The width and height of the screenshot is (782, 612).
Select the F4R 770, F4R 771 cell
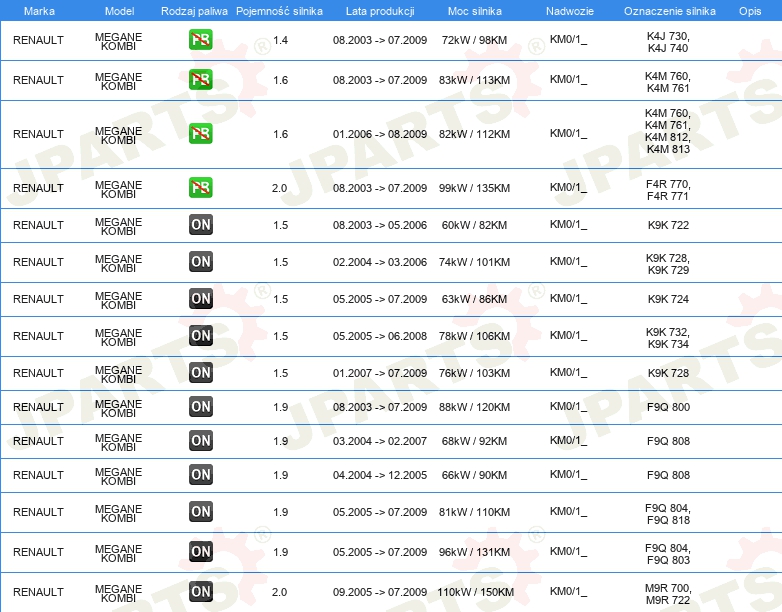pos(668,190)
